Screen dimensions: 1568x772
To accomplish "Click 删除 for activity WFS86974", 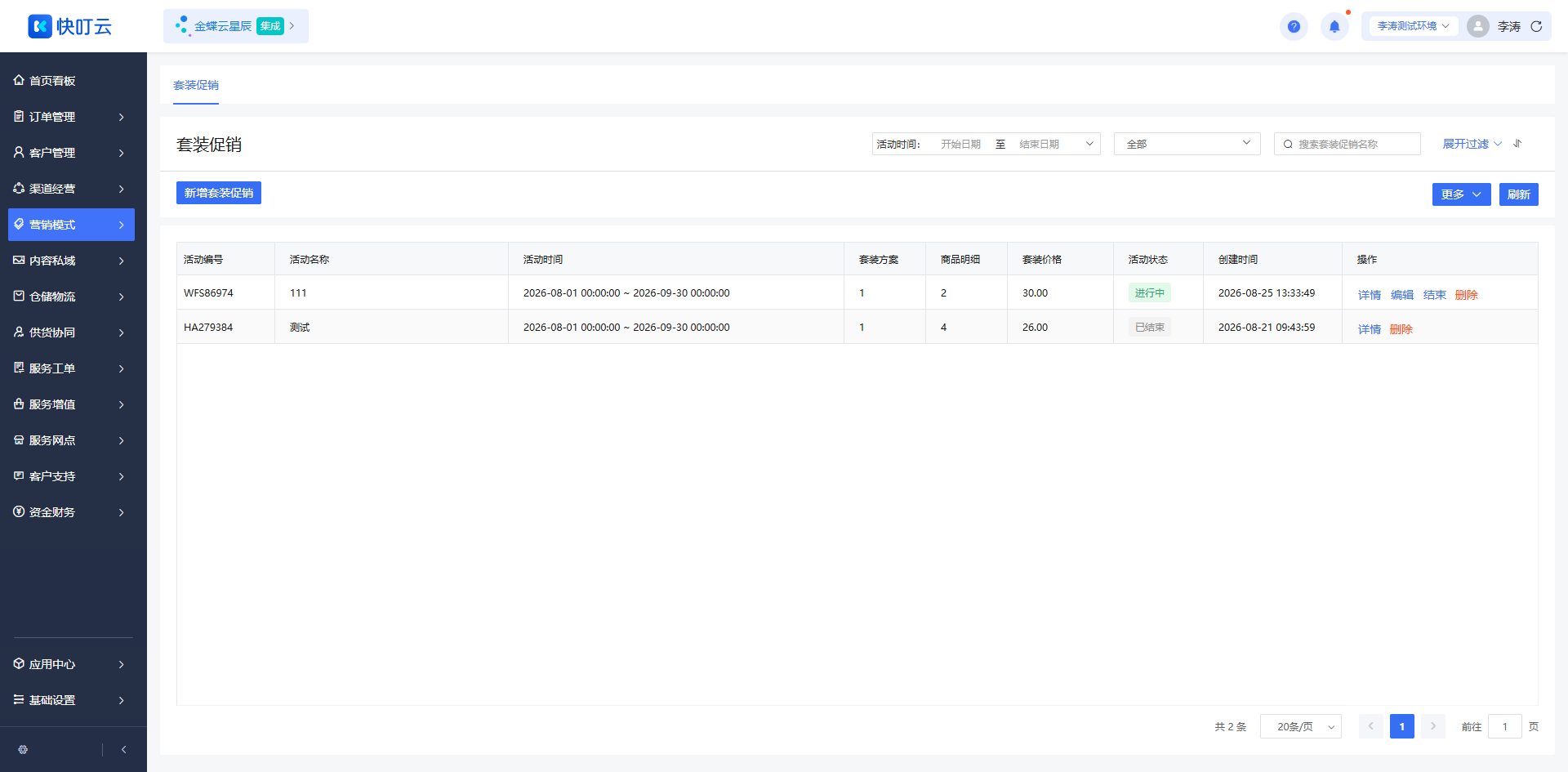I will point(1467,295).
